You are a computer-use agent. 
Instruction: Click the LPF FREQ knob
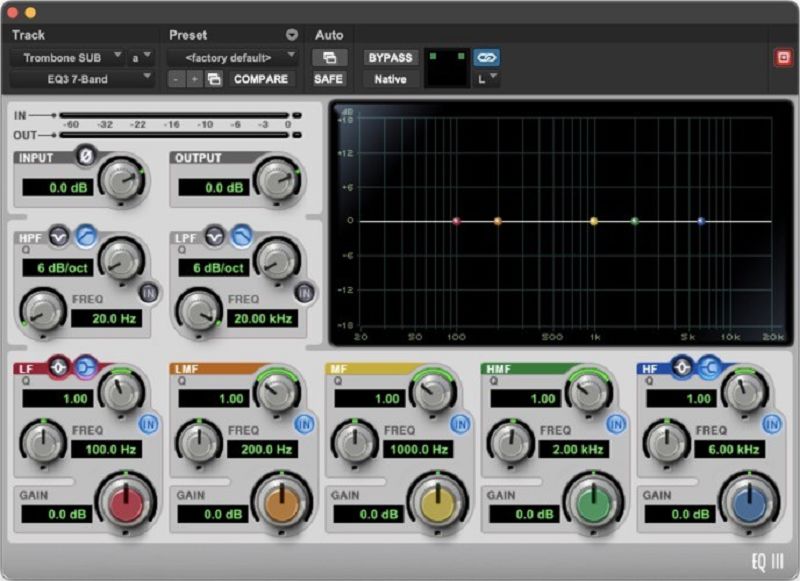pyautogui.click(x=199, y=311)
